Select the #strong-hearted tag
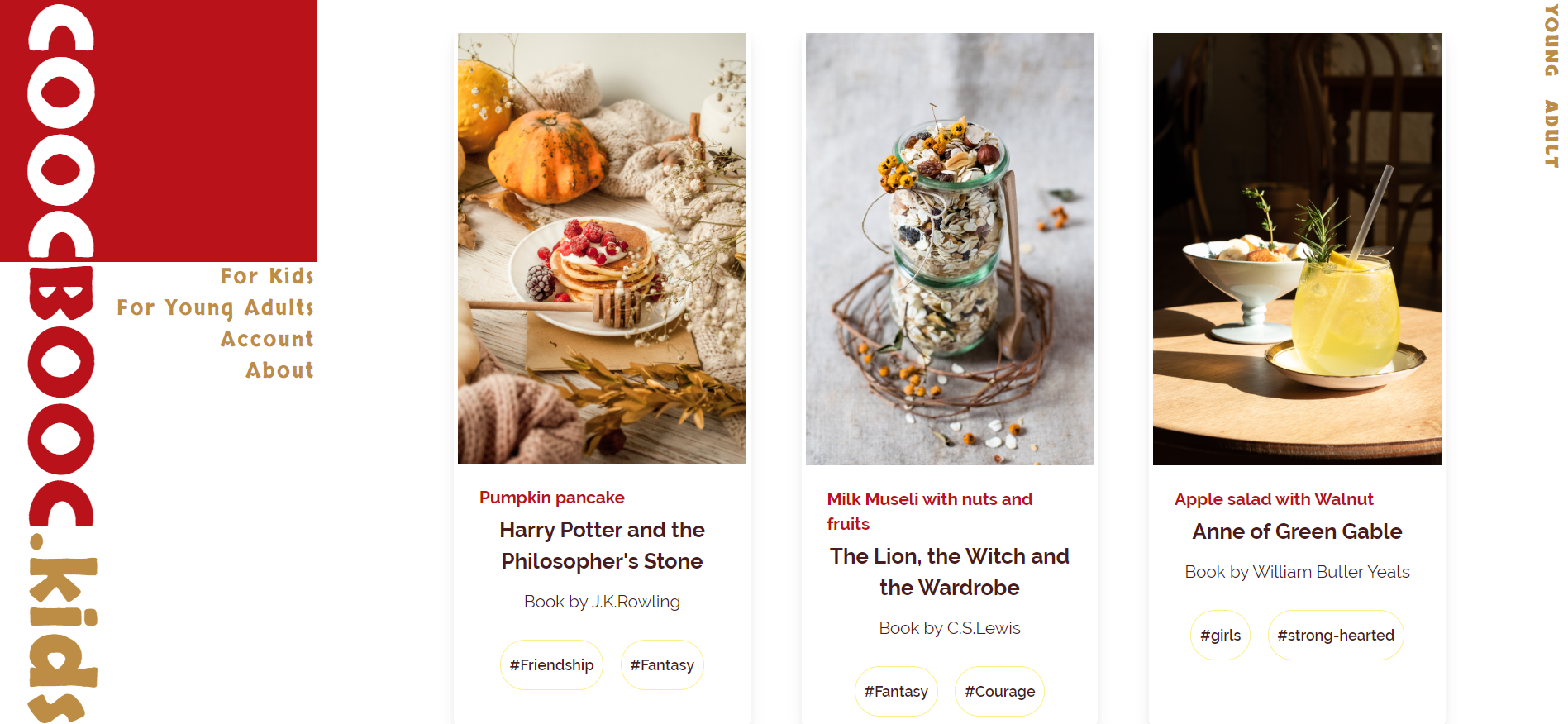The image size is (1568, 724). tap(1336, 635)
